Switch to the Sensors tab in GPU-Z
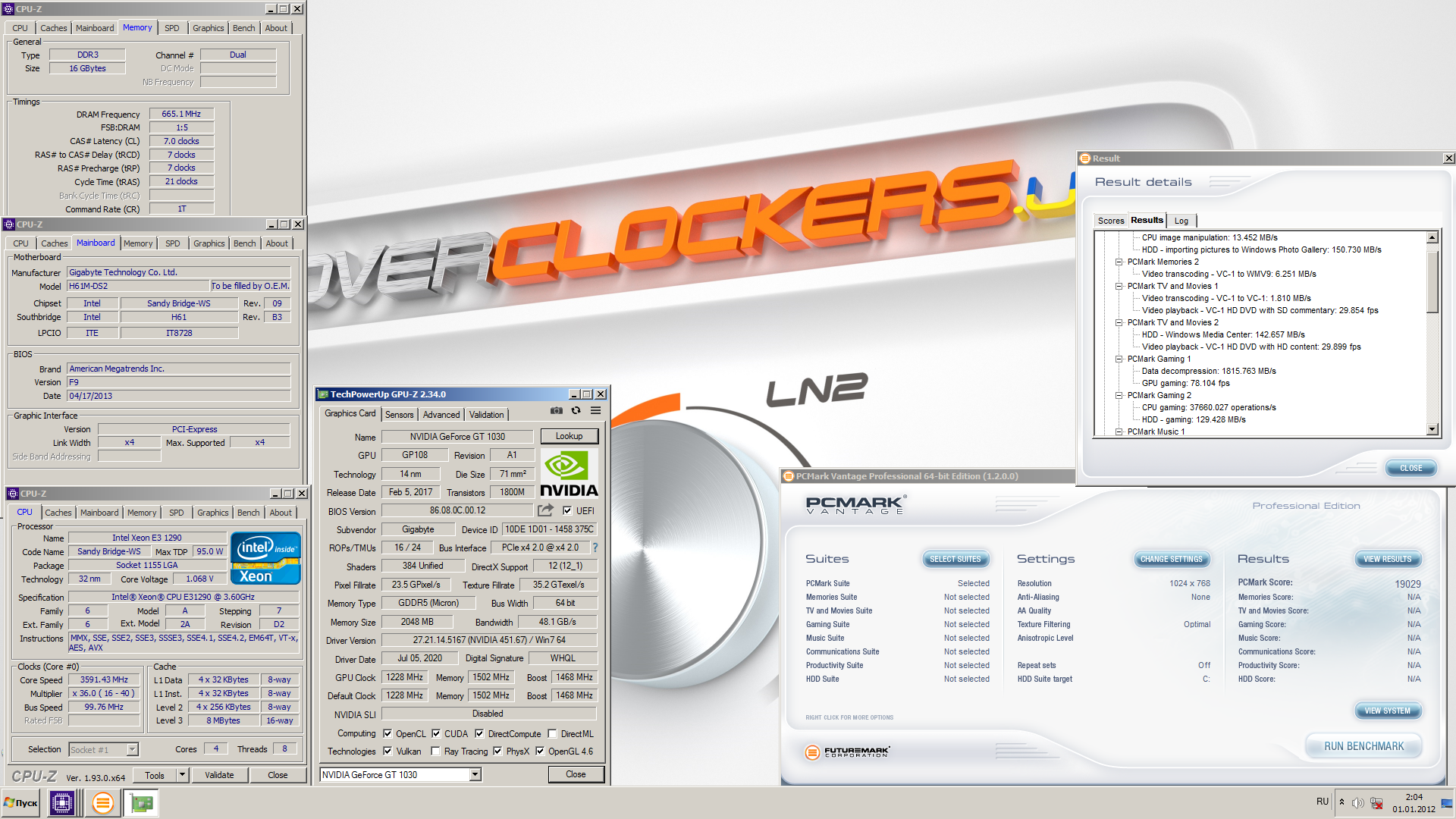This screenshot has width=1456, height=819. pos(399,415)
